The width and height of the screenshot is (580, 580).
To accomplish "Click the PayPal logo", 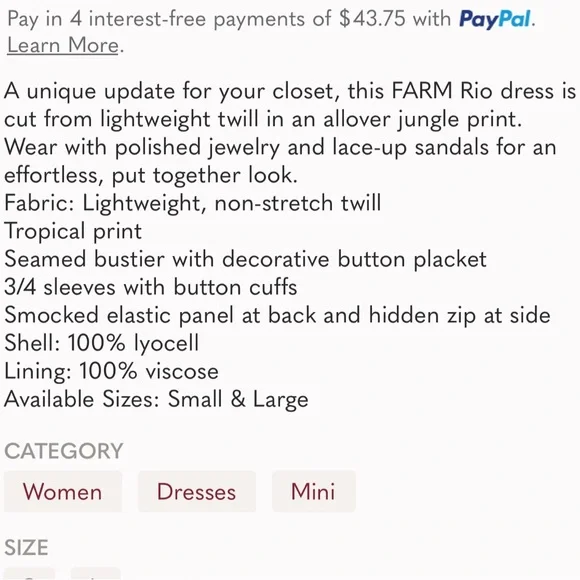I will coord(495,19).
